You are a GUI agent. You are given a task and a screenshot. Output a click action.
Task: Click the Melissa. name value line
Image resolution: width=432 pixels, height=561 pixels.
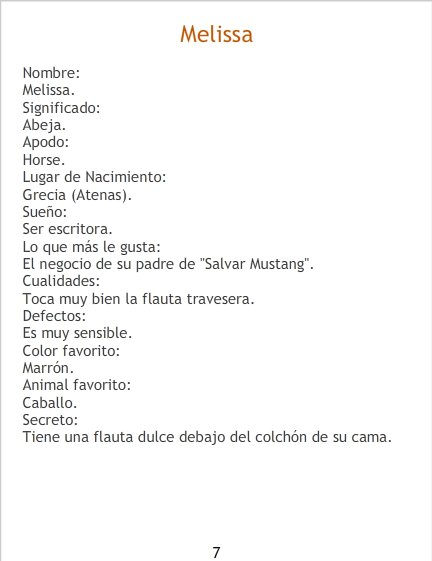point(49,90)
